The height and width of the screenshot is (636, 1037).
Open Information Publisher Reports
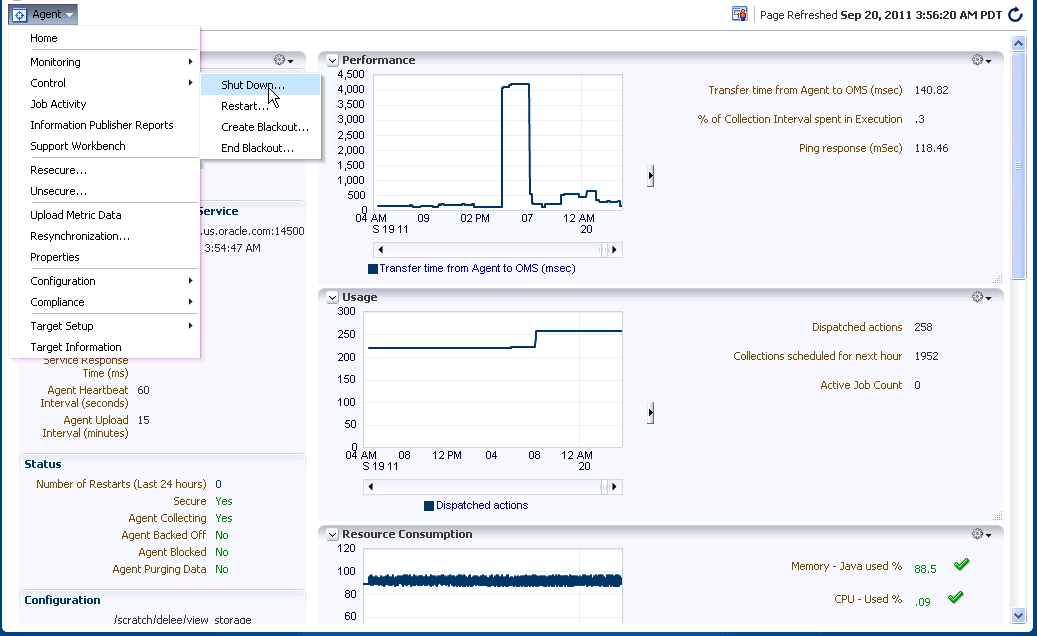point(104,125)
